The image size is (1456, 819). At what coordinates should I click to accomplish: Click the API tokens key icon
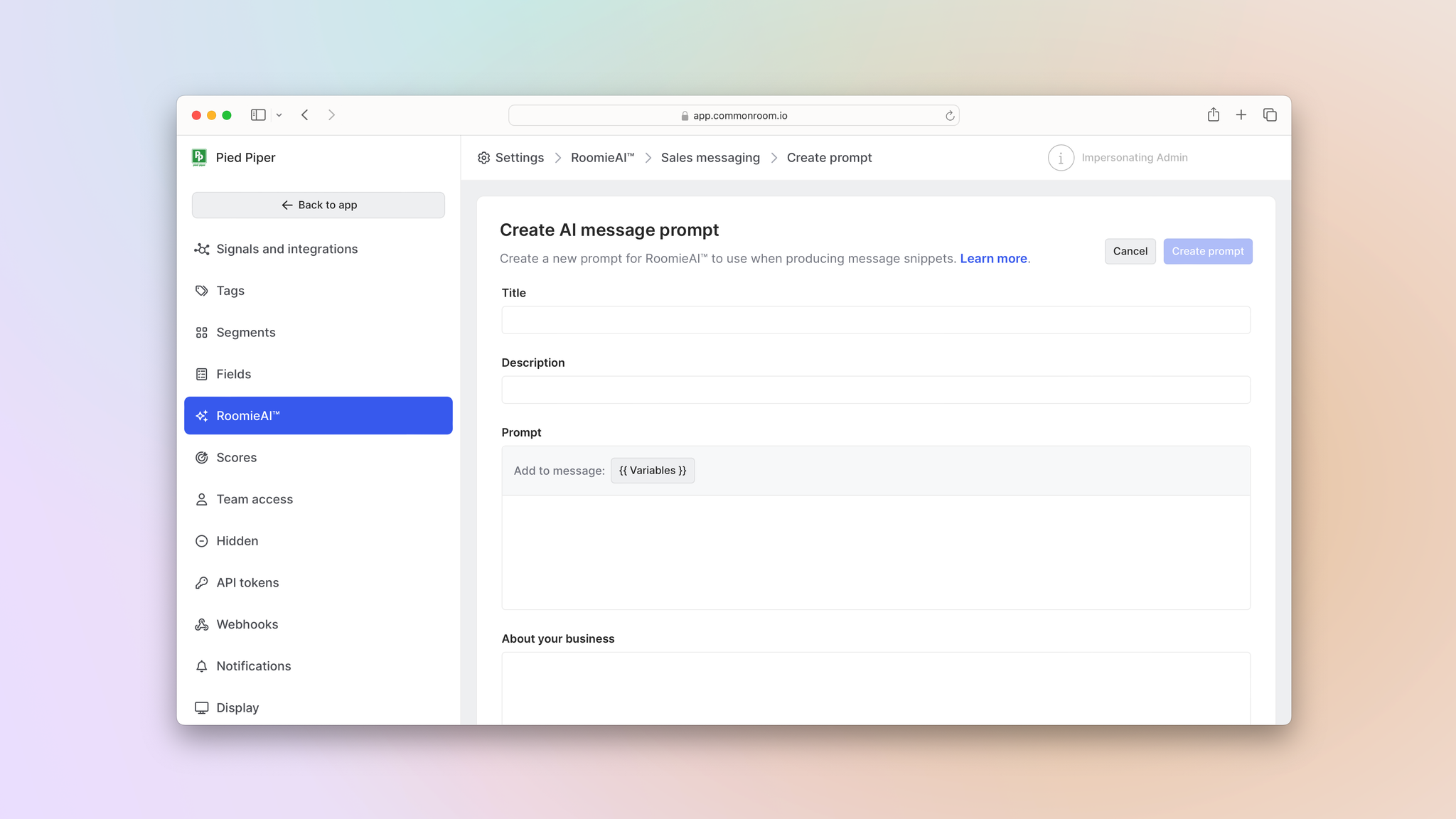coord(202,582)
